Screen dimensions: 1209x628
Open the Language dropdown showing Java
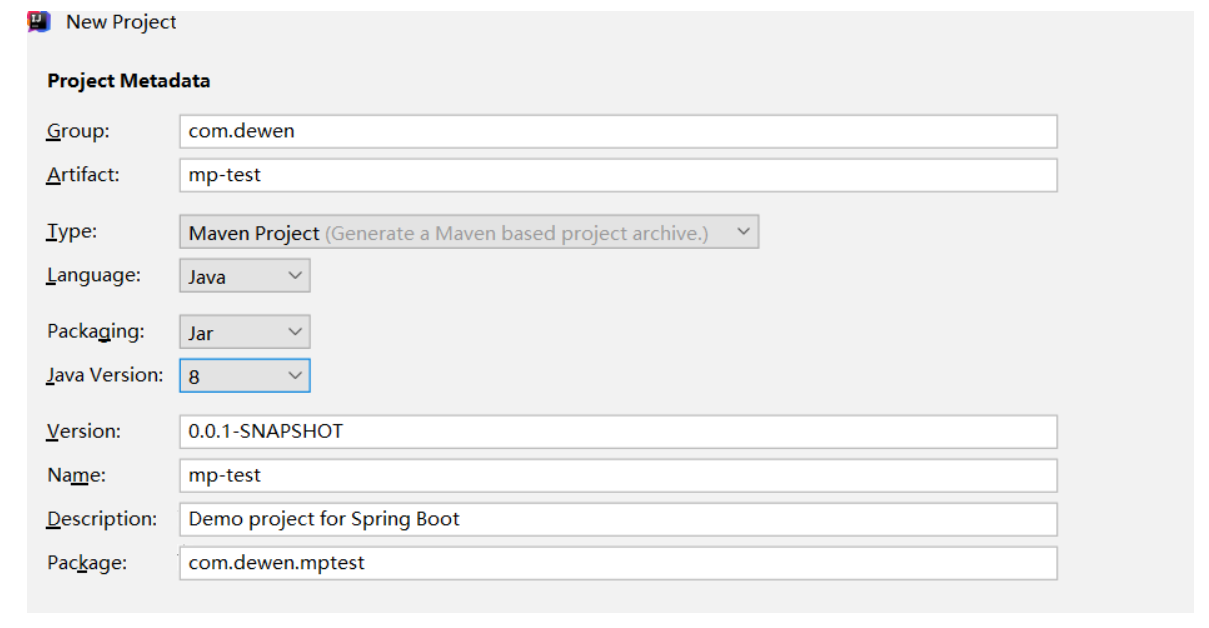244,276
